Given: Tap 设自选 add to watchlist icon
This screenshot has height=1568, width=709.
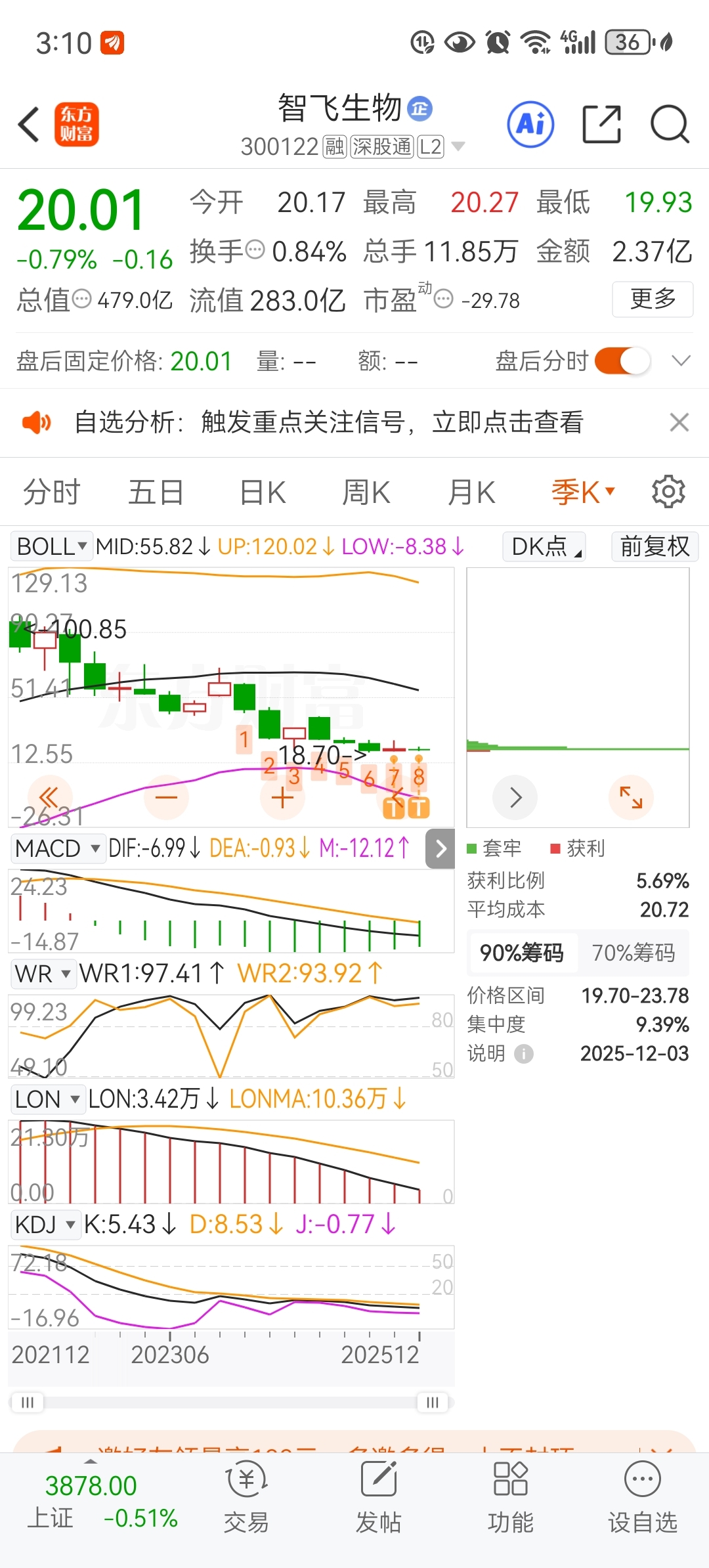Looking at the screenshot, I should click(643, 1497).
